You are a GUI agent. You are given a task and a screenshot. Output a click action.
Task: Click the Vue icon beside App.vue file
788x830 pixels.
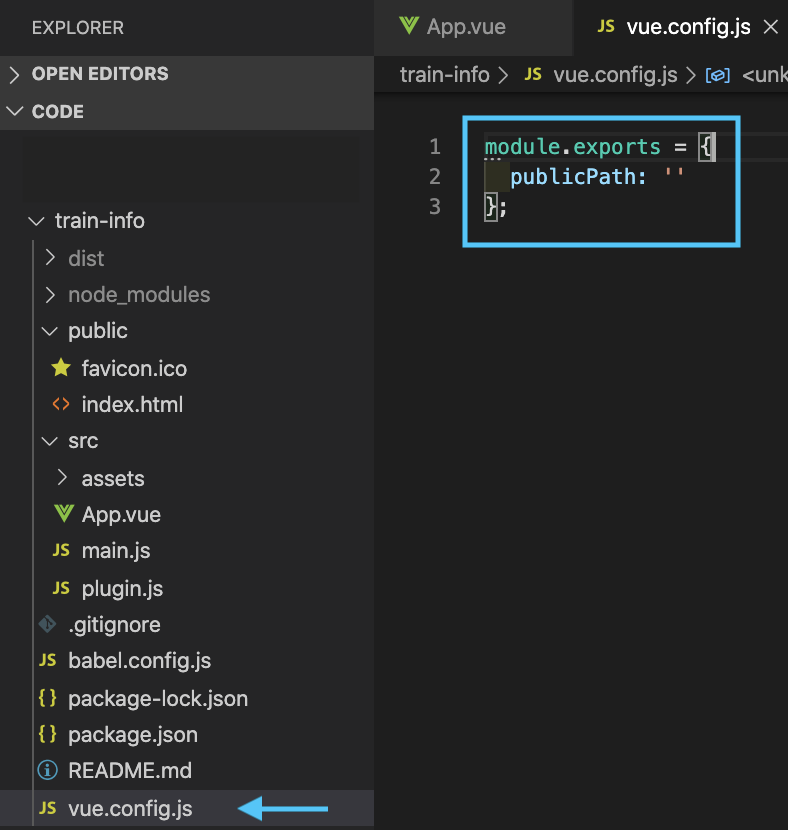(x=64, y=514)
